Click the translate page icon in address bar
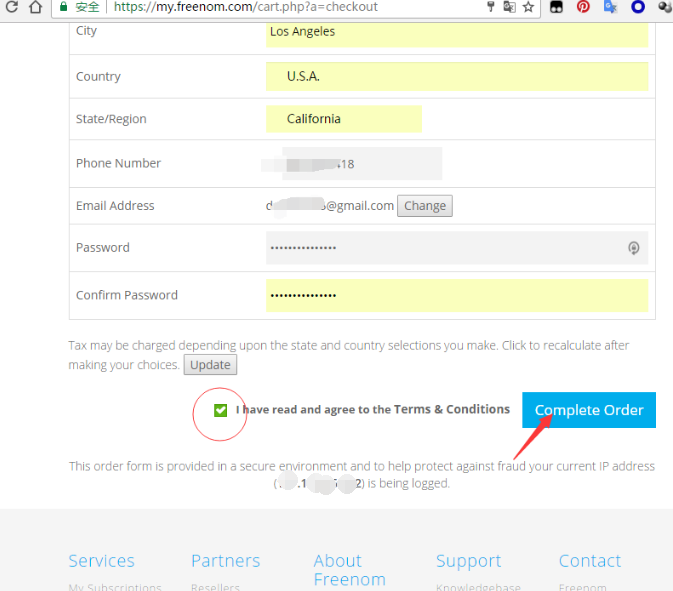673x591 pixels. point(509,6)
